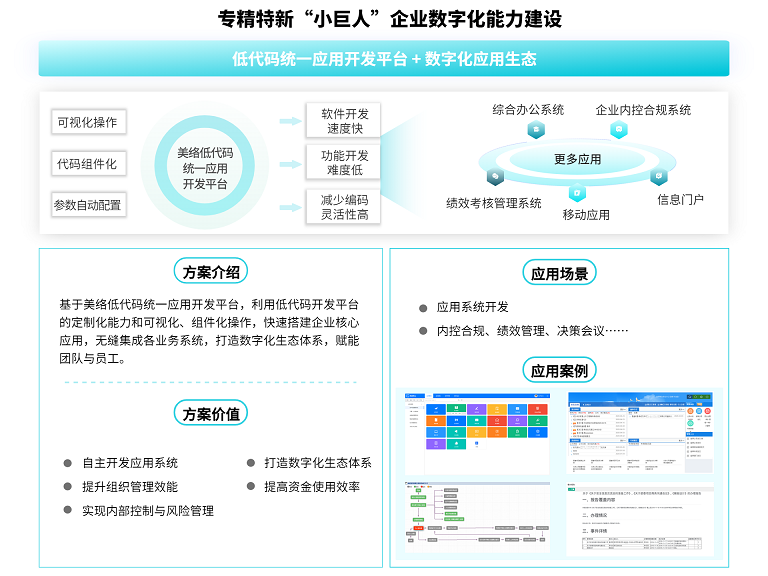The width and height of the screenshot is (768, 576).
Task: Click the 绩效考核管理系统 hexagon icon
Action: pos(495,177)
